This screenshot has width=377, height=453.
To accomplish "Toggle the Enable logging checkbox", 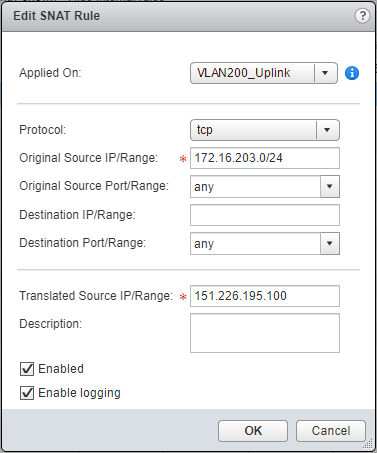I will 27,393.
